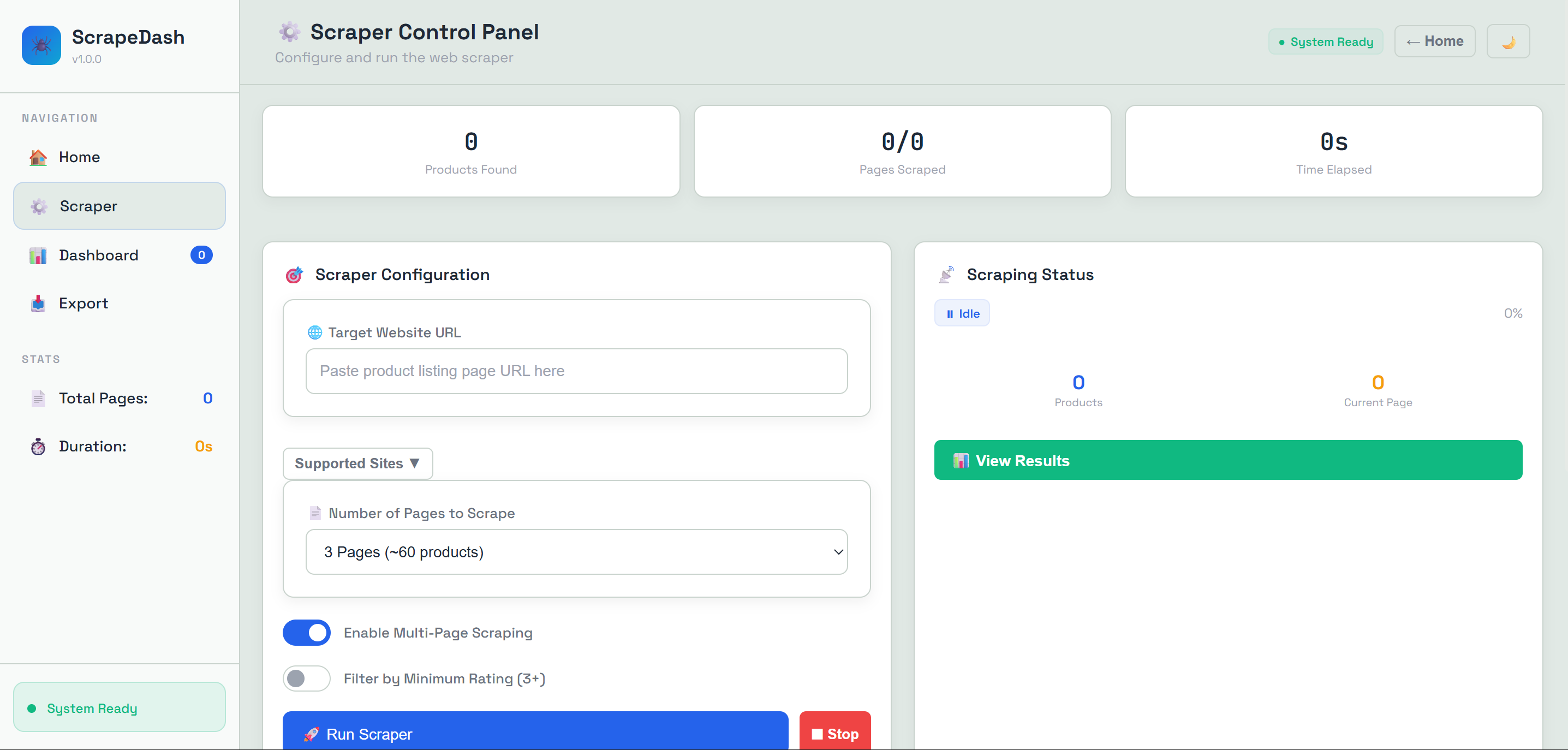Viewport: 1568px width, 750px height.
Task: Select 3 Pages (~60 products) option
Action: pyautogui.click(x=576, y=551)
